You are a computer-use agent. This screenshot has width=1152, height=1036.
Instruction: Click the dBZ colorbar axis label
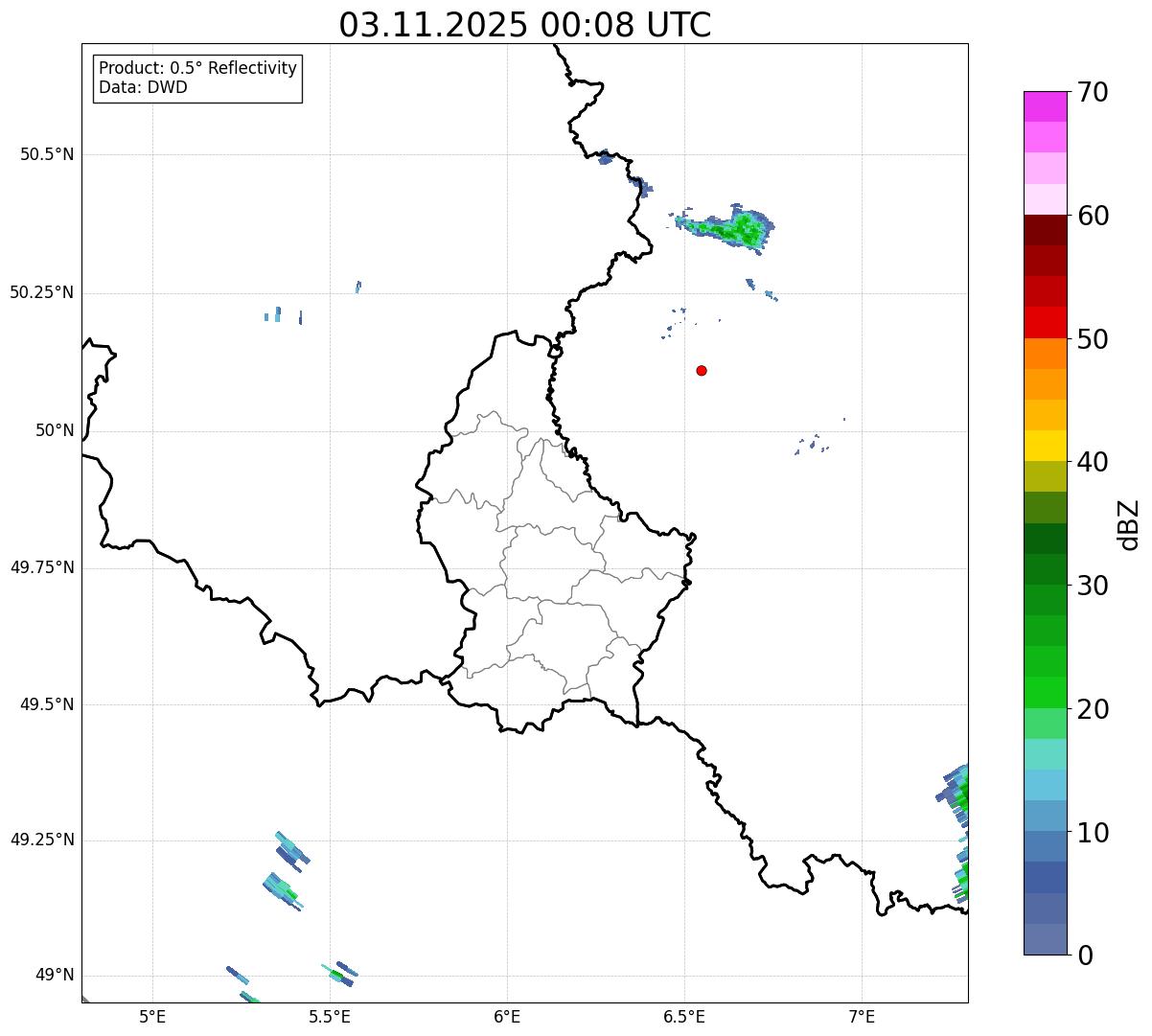point(1129,524)
